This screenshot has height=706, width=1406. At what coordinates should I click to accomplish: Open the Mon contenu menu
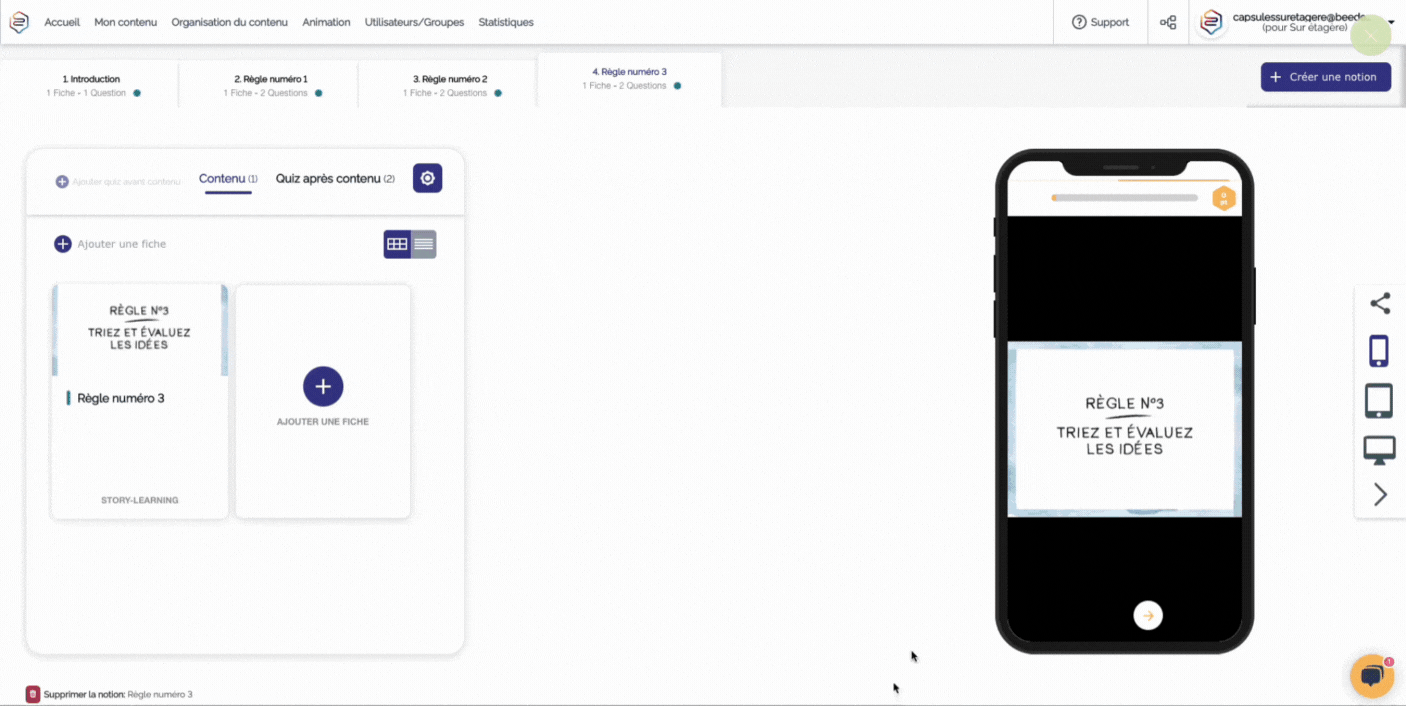[x=125, y=21]
